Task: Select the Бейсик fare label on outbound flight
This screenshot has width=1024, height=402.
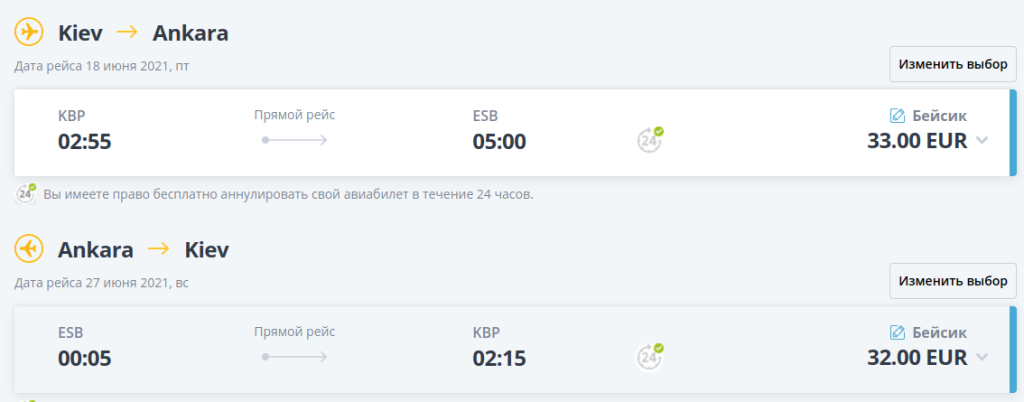Action: click(939, 116)
